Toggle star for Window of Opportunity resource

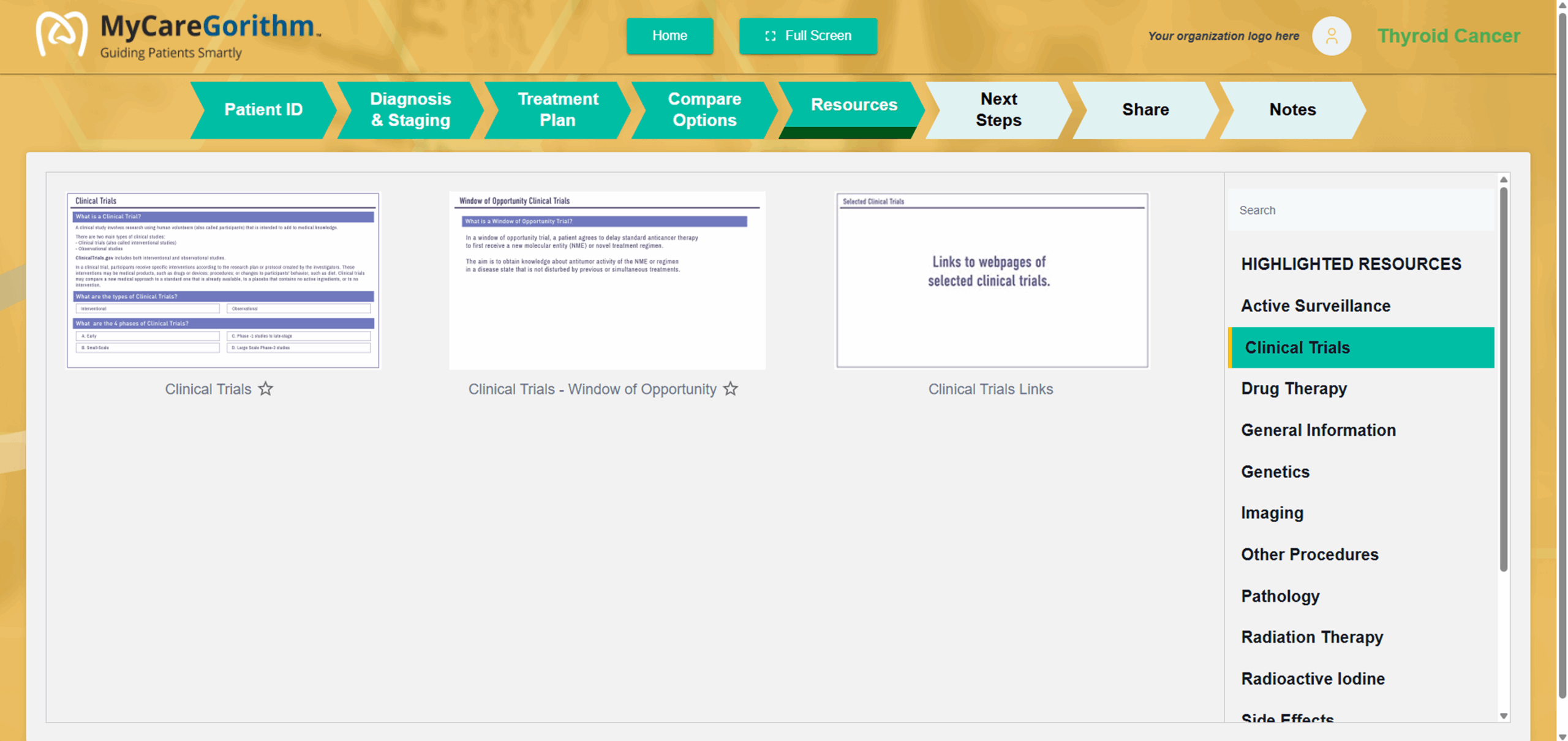pos(730,389)
